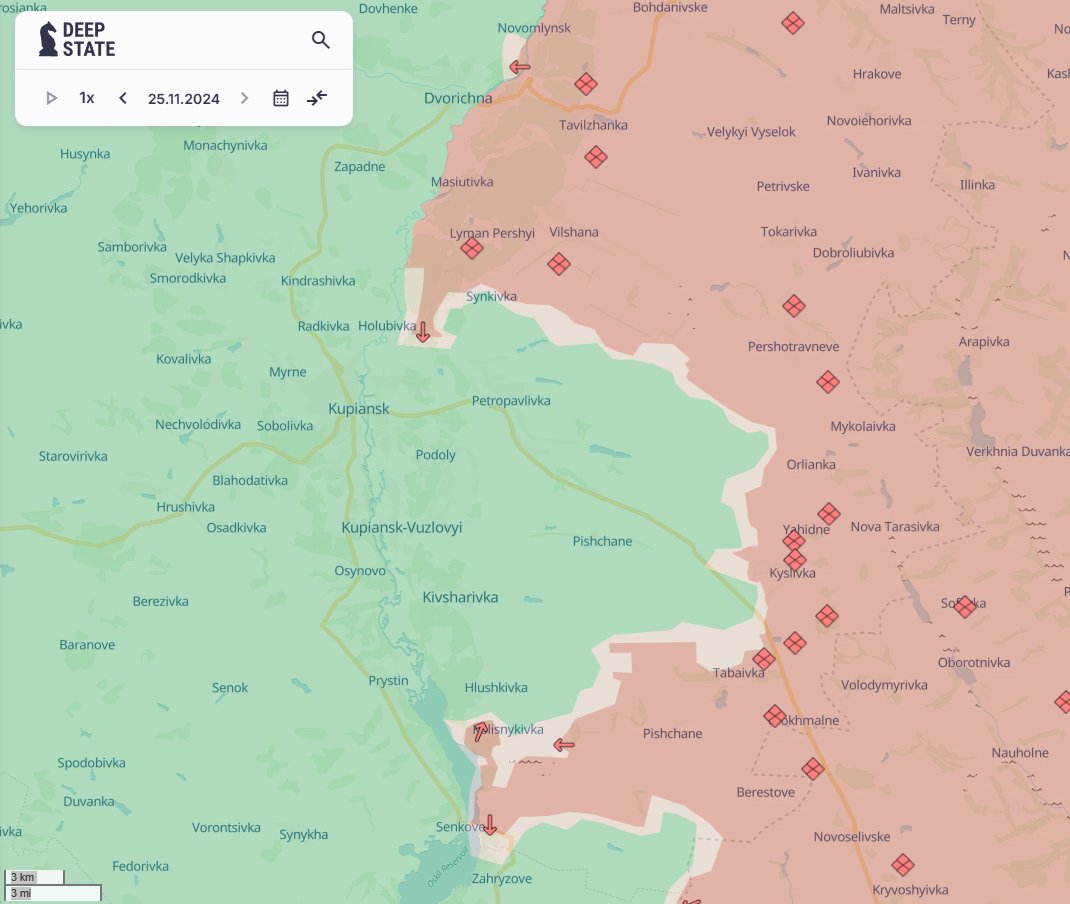Click the attack arrow near Novomlynsk
The width and height of the screenshot is (1070, 904).
518,67
